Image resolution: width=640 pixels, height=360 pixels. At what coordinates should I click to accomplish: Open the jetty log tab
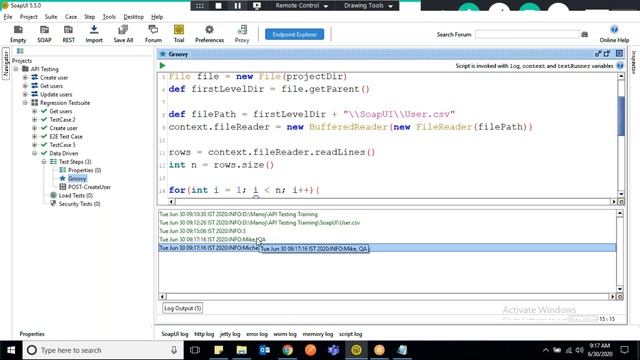(230, 334)
